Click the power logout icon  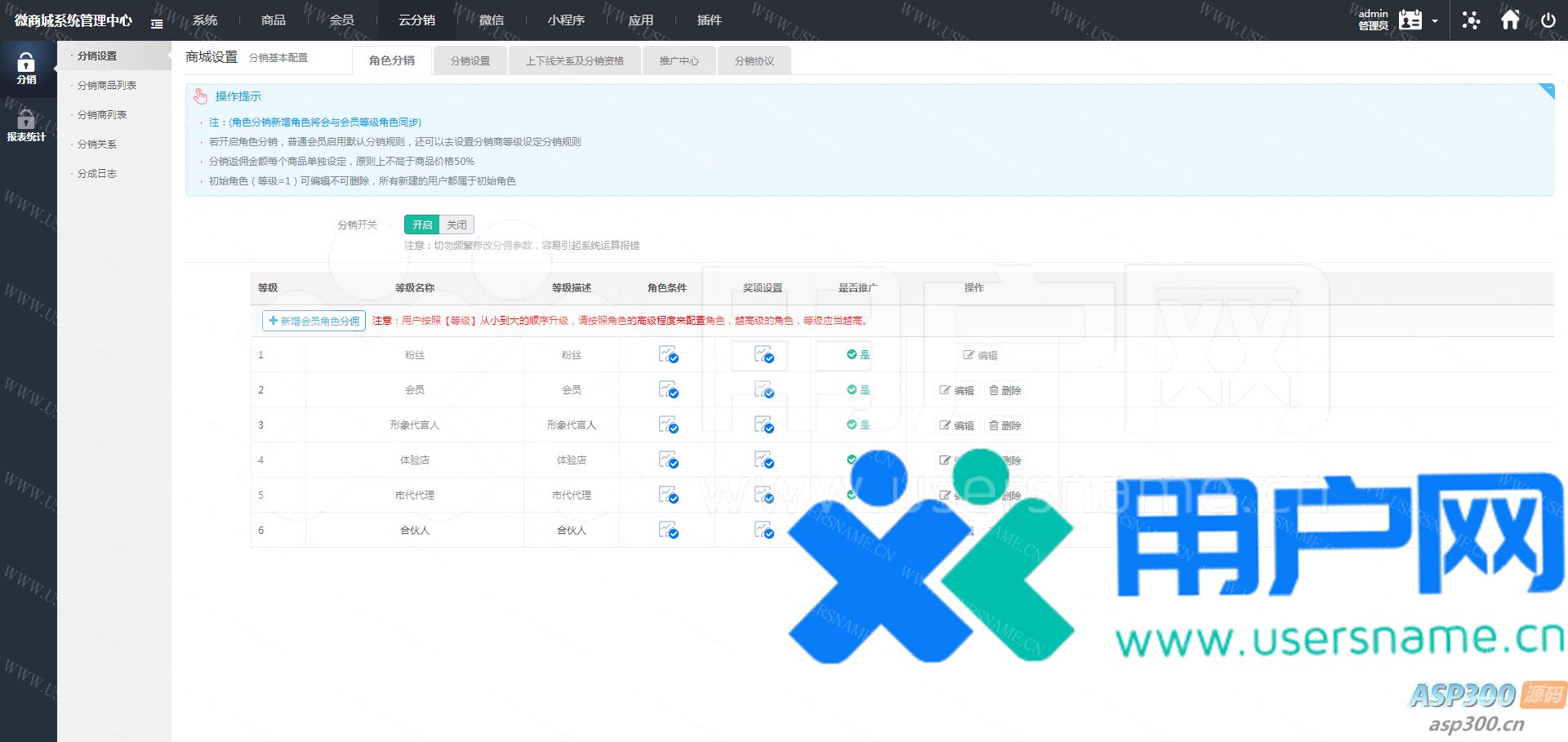tap(1548, 20)
